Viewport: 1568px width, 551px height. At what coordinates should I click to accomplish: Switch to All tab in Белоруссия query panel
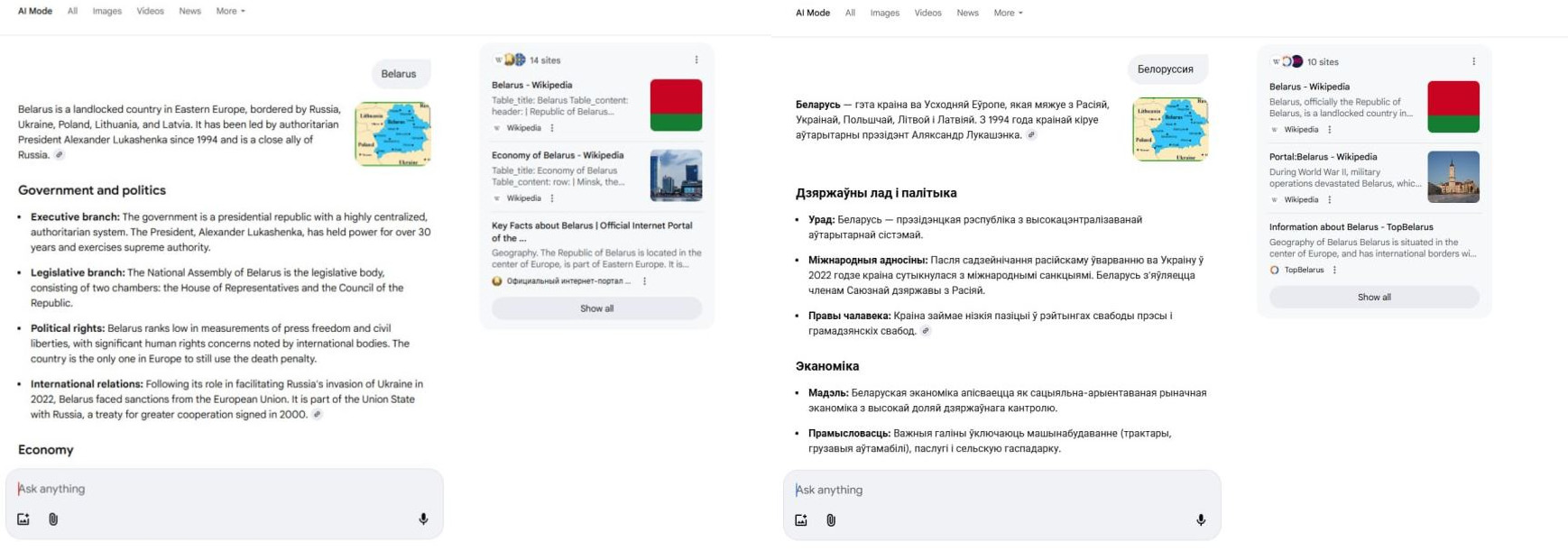pyautogui.click(x=850, y=13)
